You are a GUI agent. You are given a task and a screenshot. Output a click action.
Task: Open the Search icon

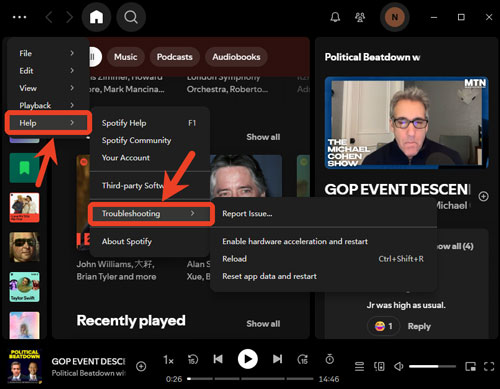(131, 17)
